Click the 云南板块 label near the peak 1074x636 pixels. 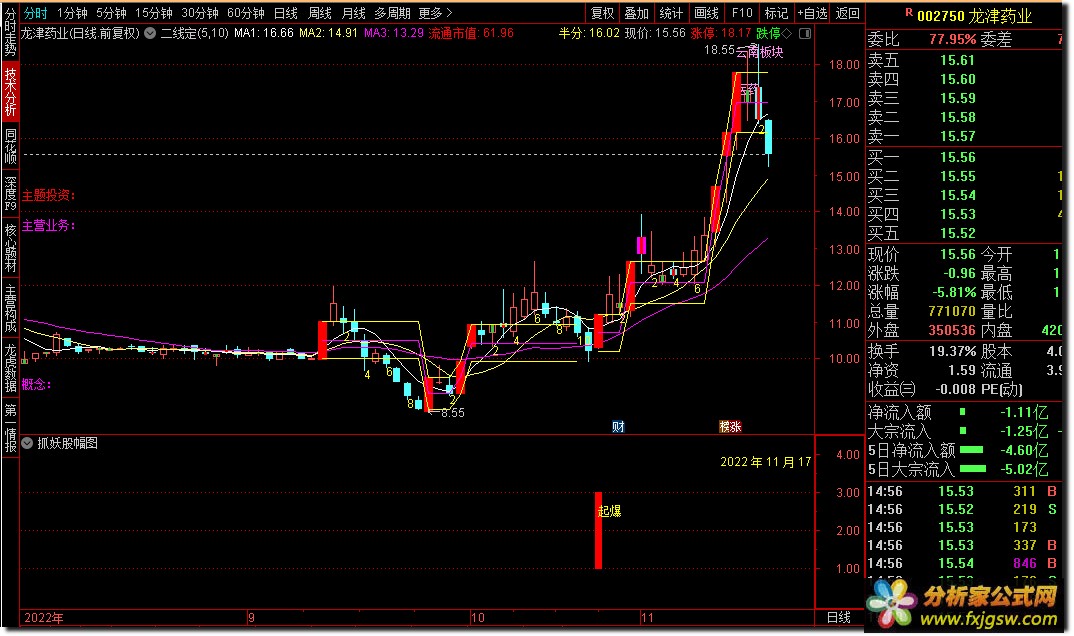point(760,51)
